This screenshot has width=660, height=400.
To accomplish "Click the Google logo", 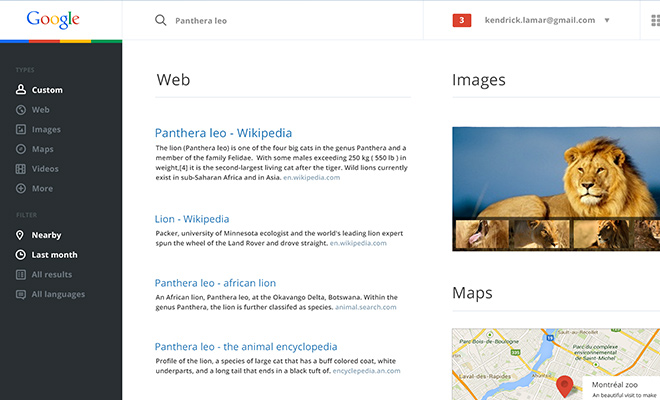I will 53,20.
